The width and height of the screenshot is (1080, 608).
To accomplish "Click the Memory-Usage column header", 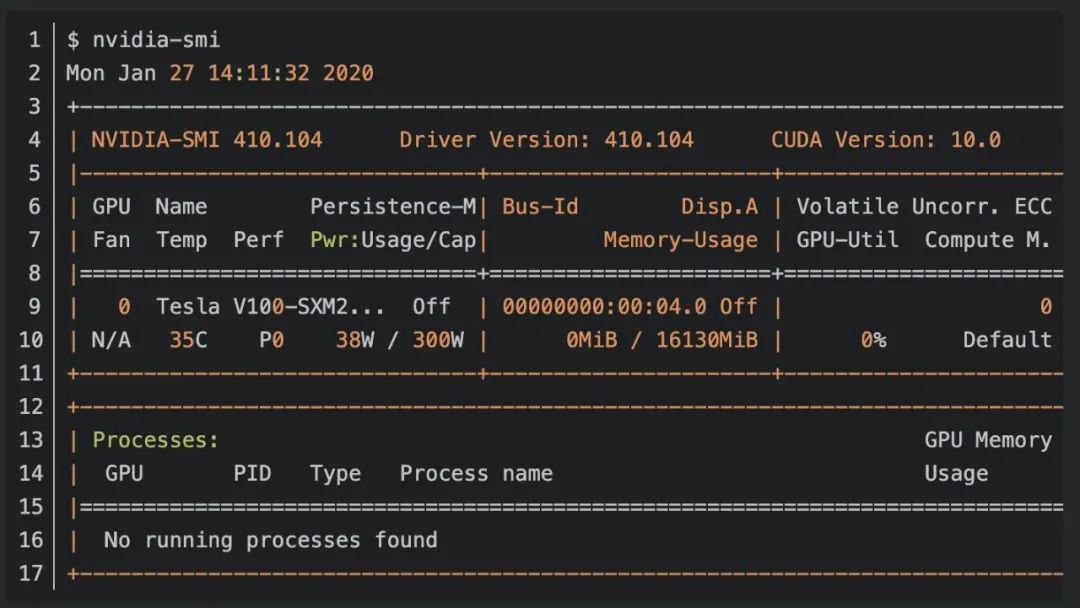I will [680, 240].
